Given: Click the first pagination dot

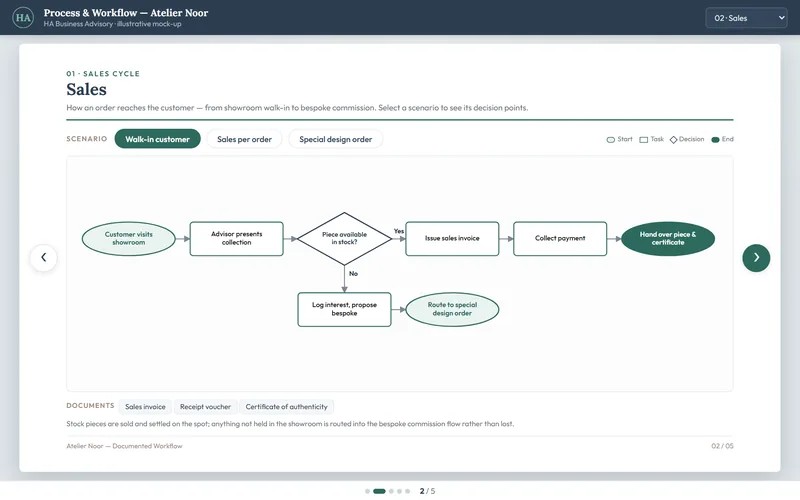Looking at the screenshot, I should (367, 491).
